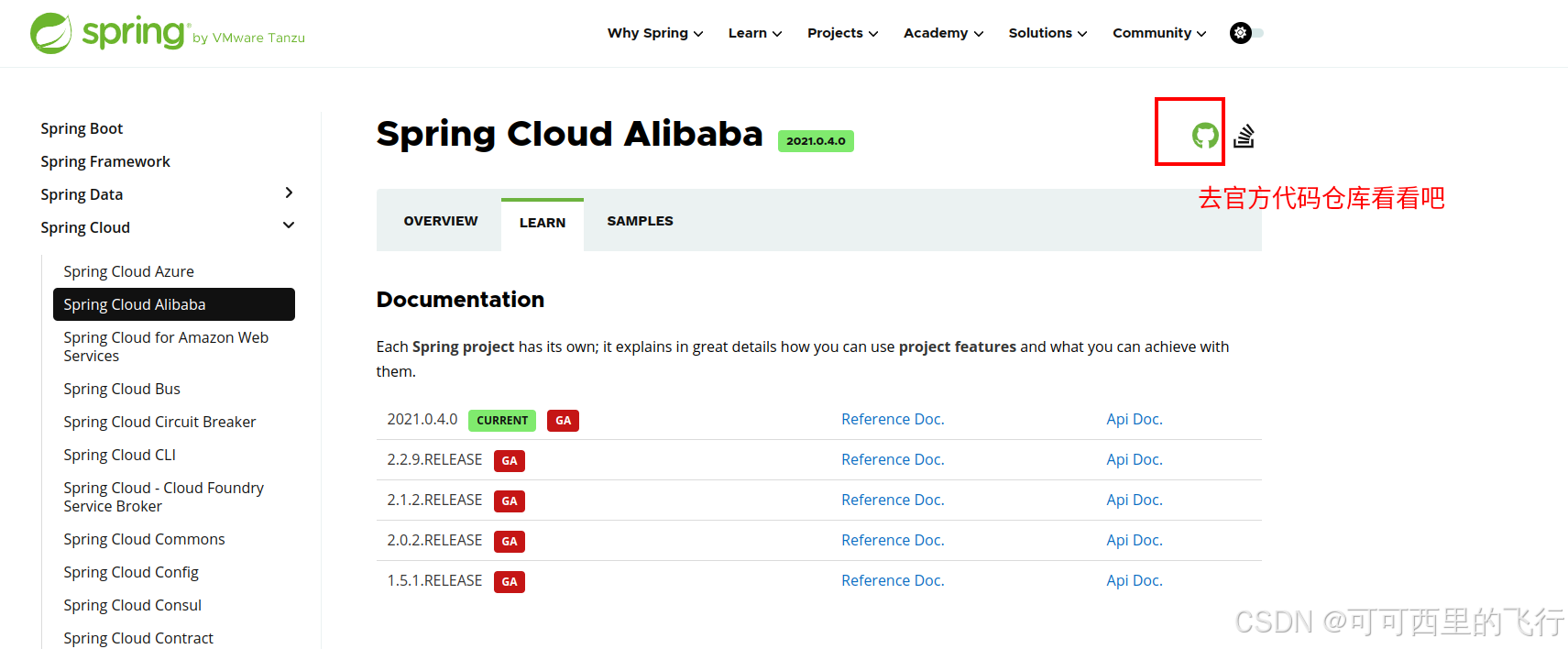Click the green 2021.0.4.0 version badge

click(816, 141)
